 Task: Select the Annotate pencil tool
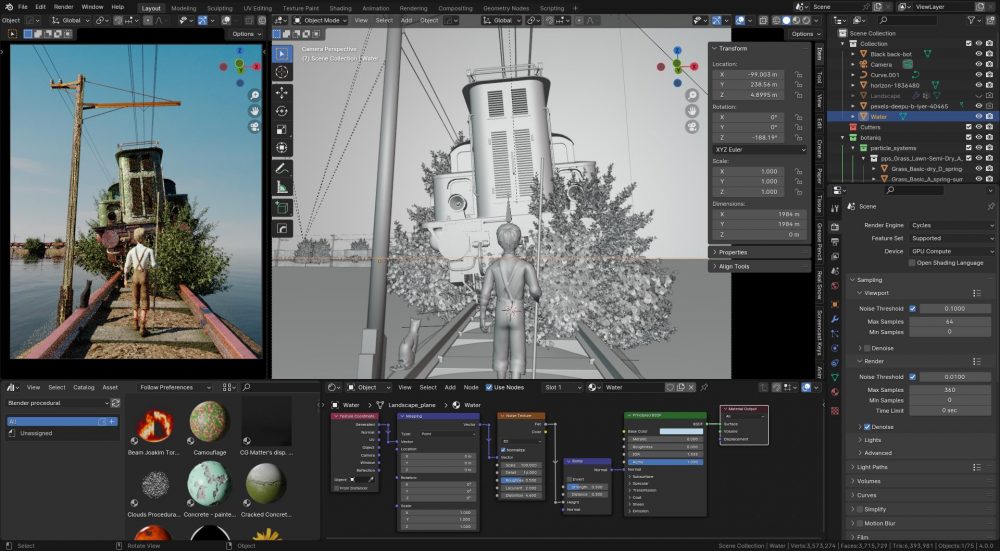pyautogui.click(x=282, y=169)
